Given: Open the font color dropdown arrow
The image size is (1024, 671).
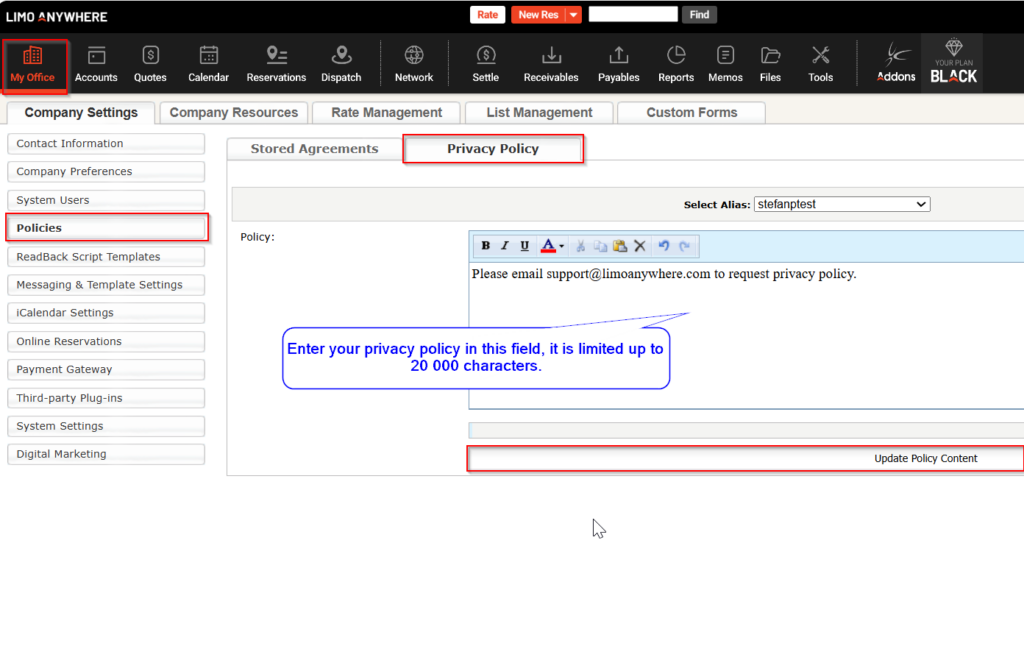Looking at the screenshot, I should (x=562, y=246).
